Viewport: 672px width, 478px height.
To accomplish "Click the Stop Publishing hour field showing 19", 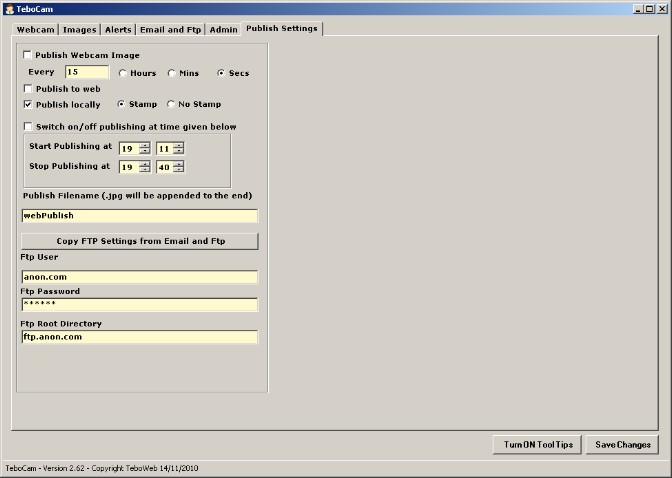I will coord(129,167).
